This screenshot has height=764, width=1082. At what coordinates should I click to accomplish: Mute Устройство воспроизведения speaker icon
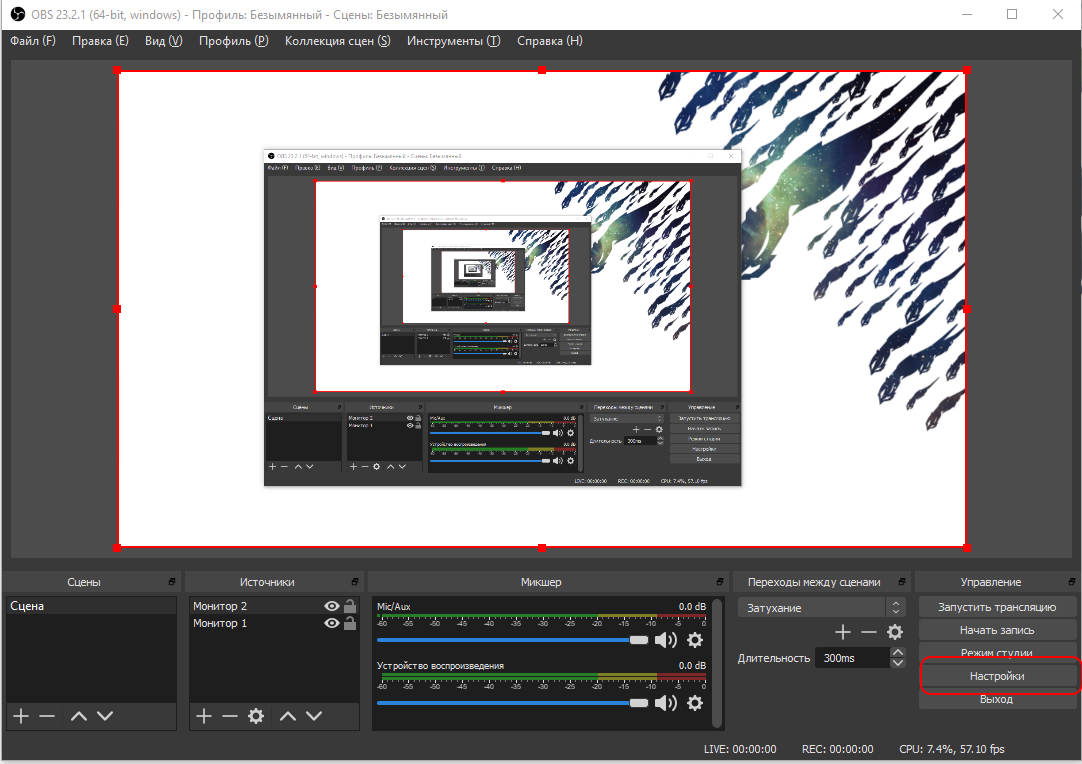[x=666, y=703]
